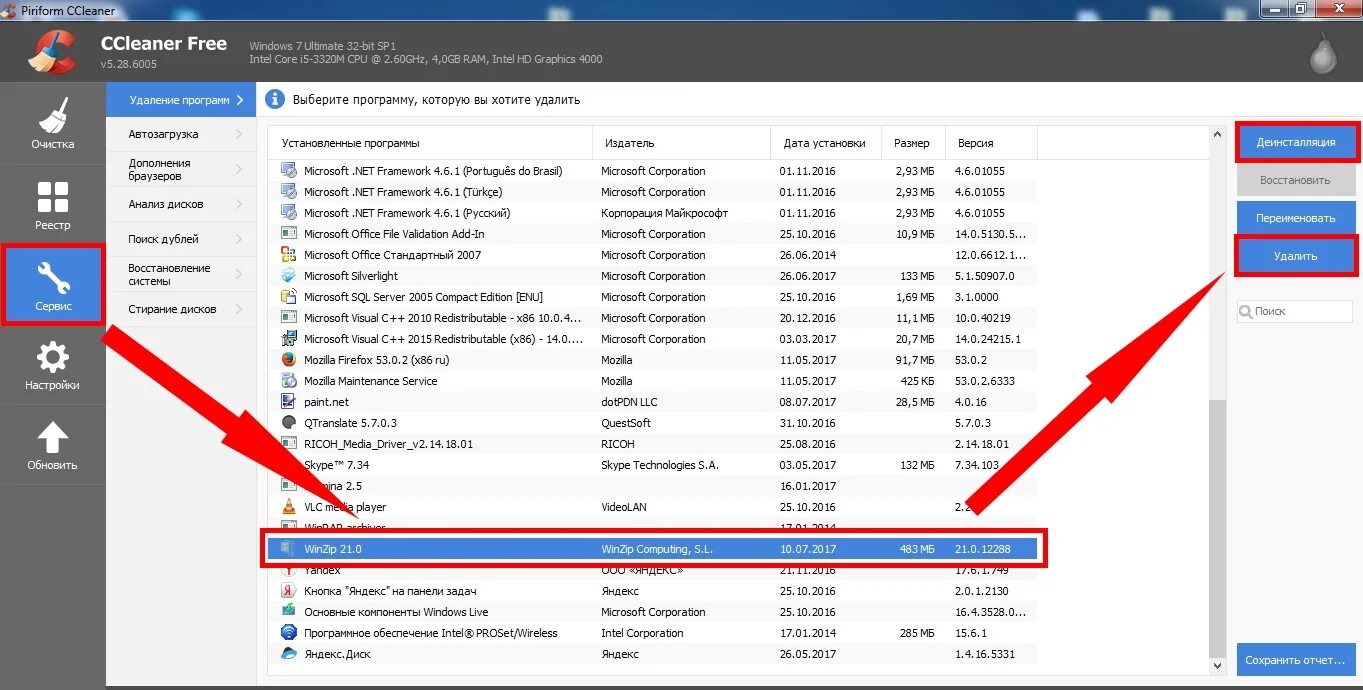
Task: Click the VLC media player cone icon
Action: (289, 507)
